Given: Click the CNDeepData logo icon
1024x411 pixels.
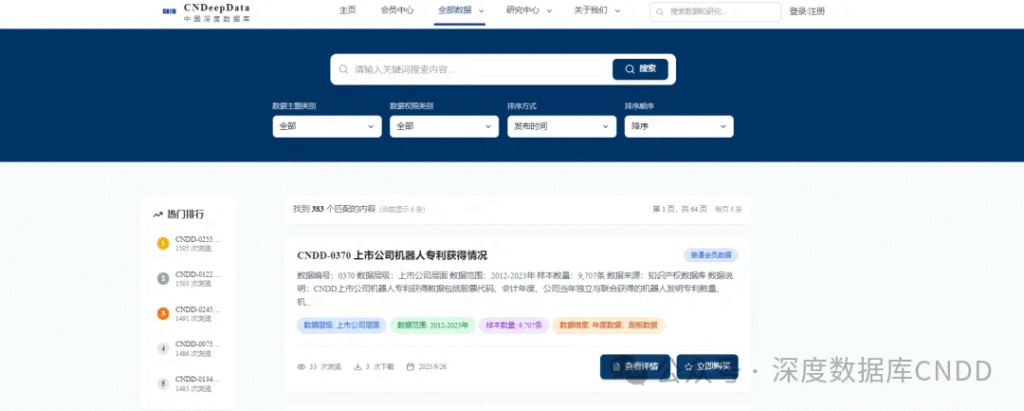Looking at the screenshot, I should (x=168, y=12).
